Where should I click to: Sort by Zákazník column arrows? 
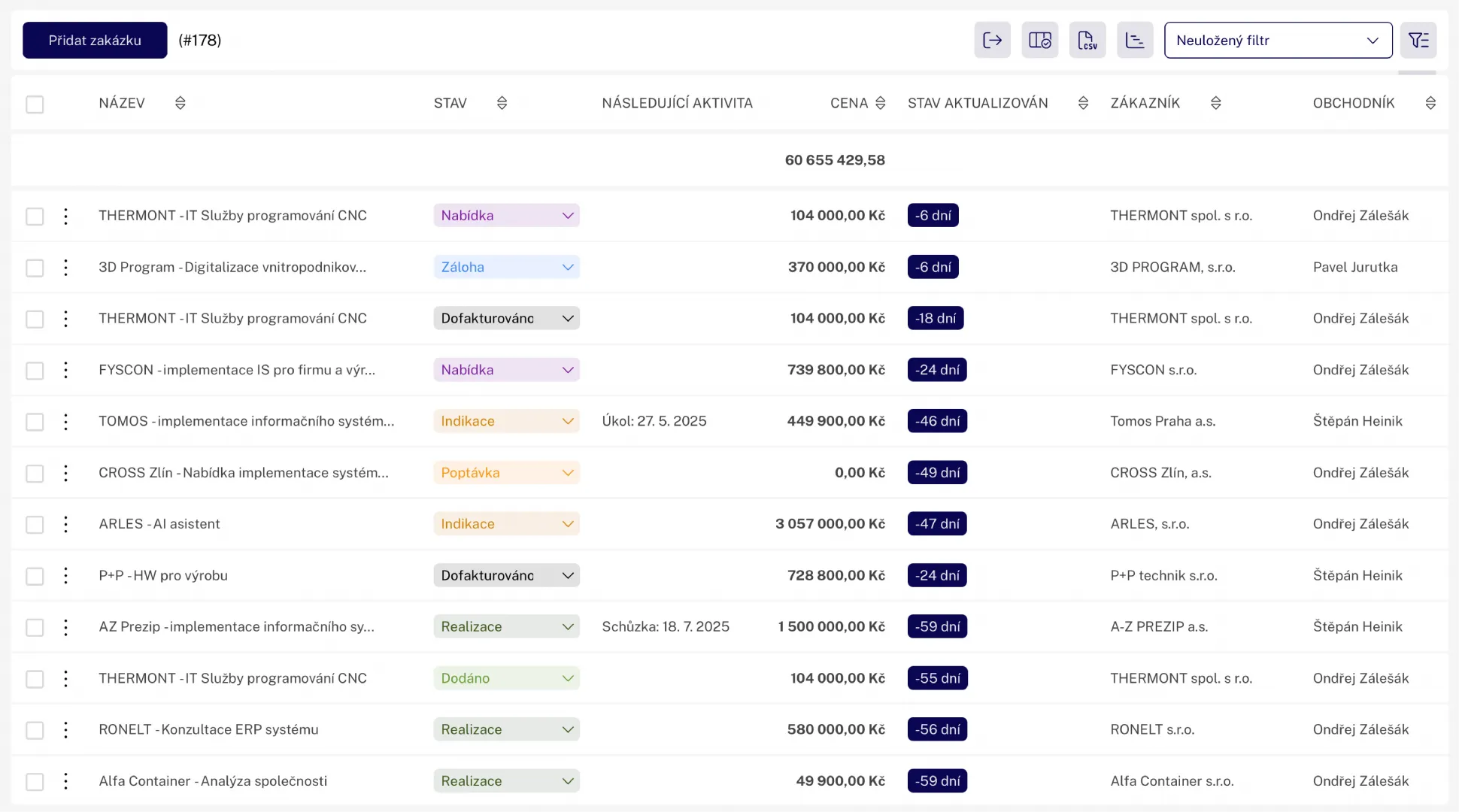click(1215, 103)
